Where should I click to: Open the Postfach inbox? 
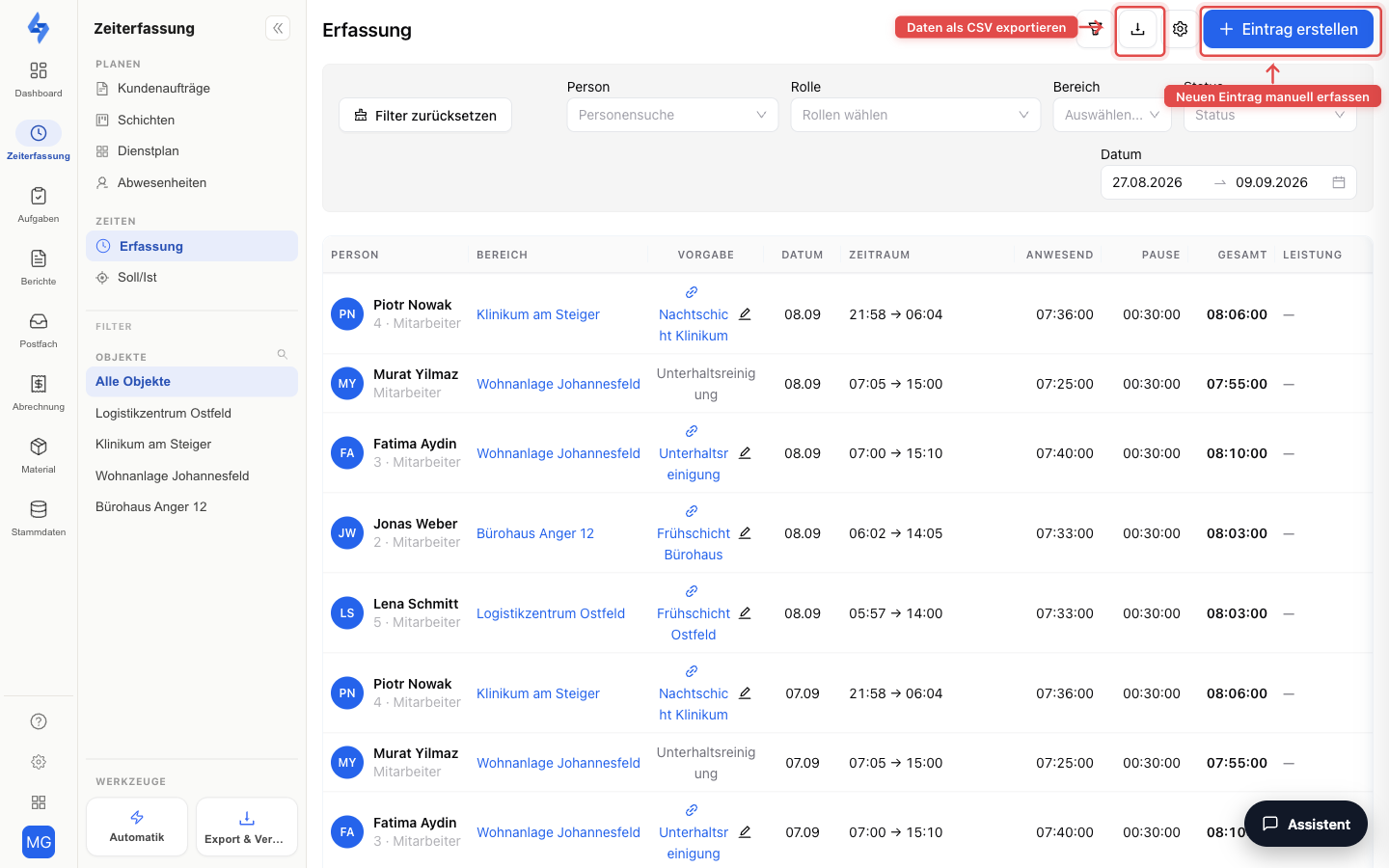point(39,330)
